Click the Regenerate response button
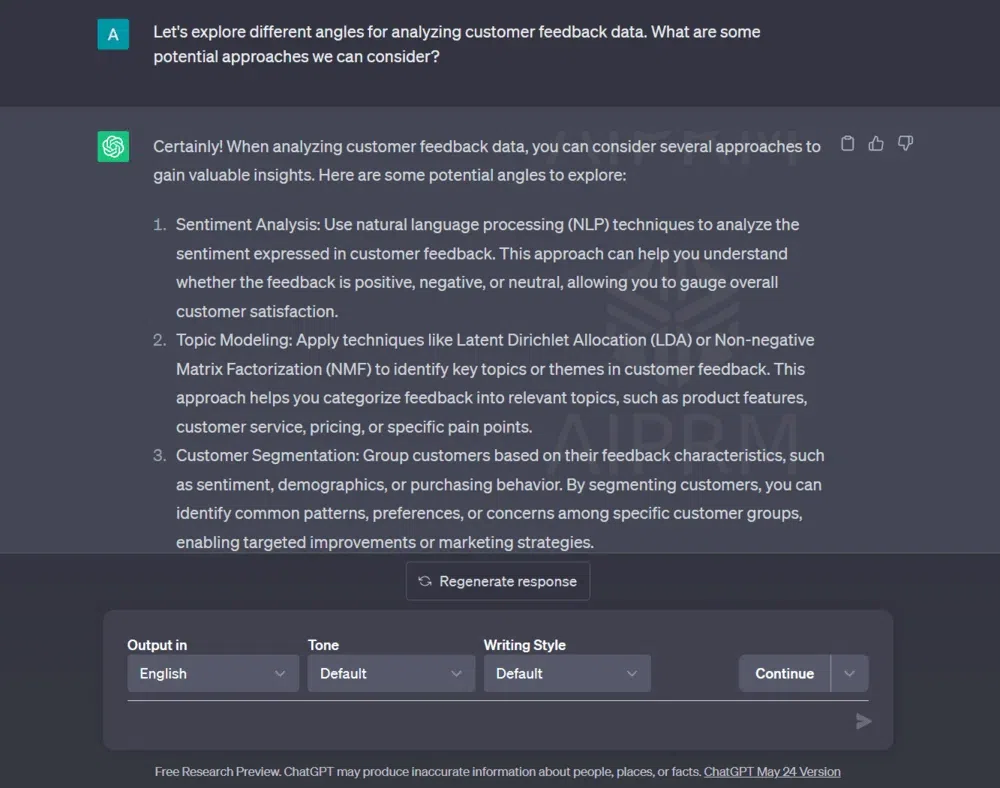 point(497,581)
